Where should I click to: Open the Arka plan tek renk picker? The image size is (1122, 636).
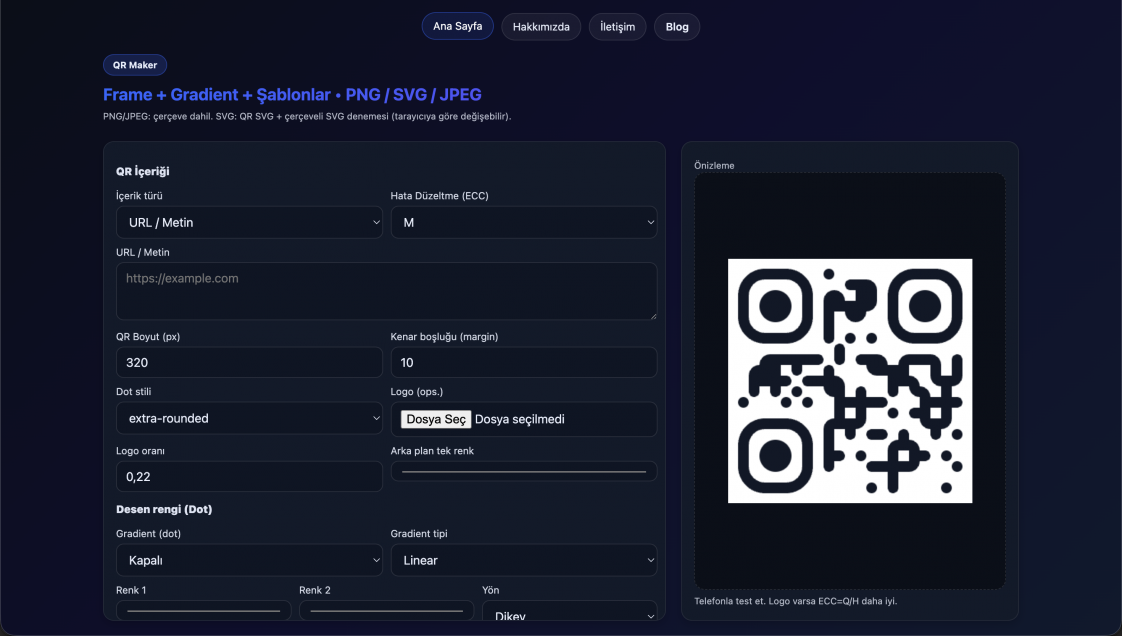(x=524, y=471)
